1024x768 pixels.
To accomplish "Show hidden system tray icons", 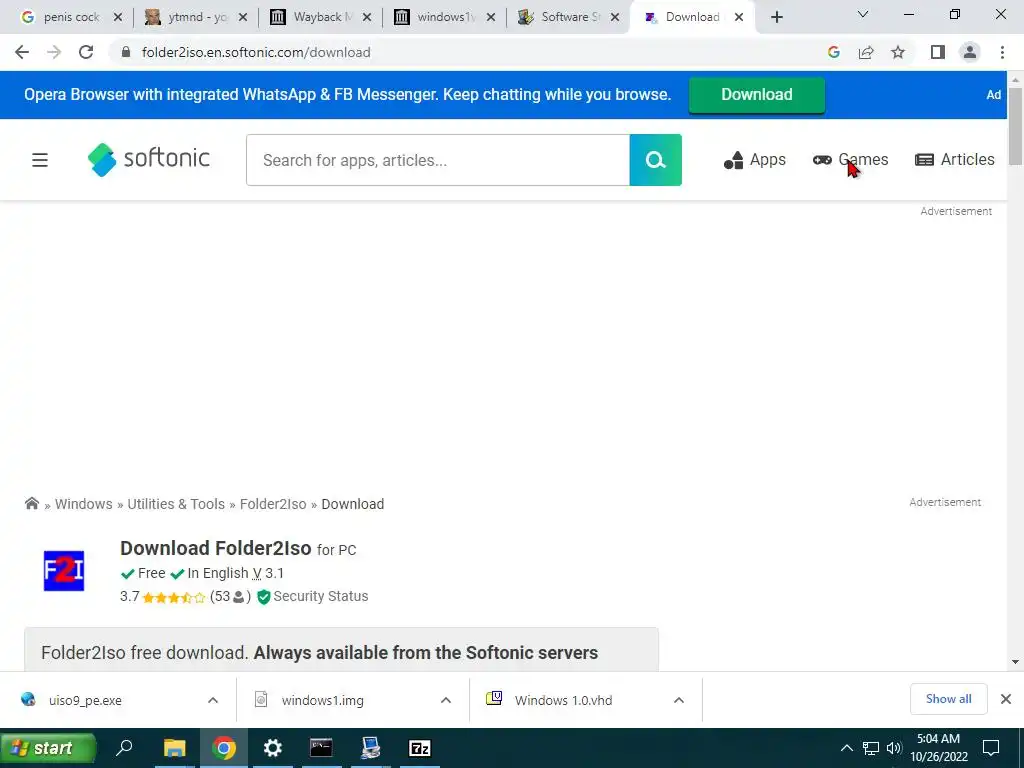I will click(x=846, y=748).
